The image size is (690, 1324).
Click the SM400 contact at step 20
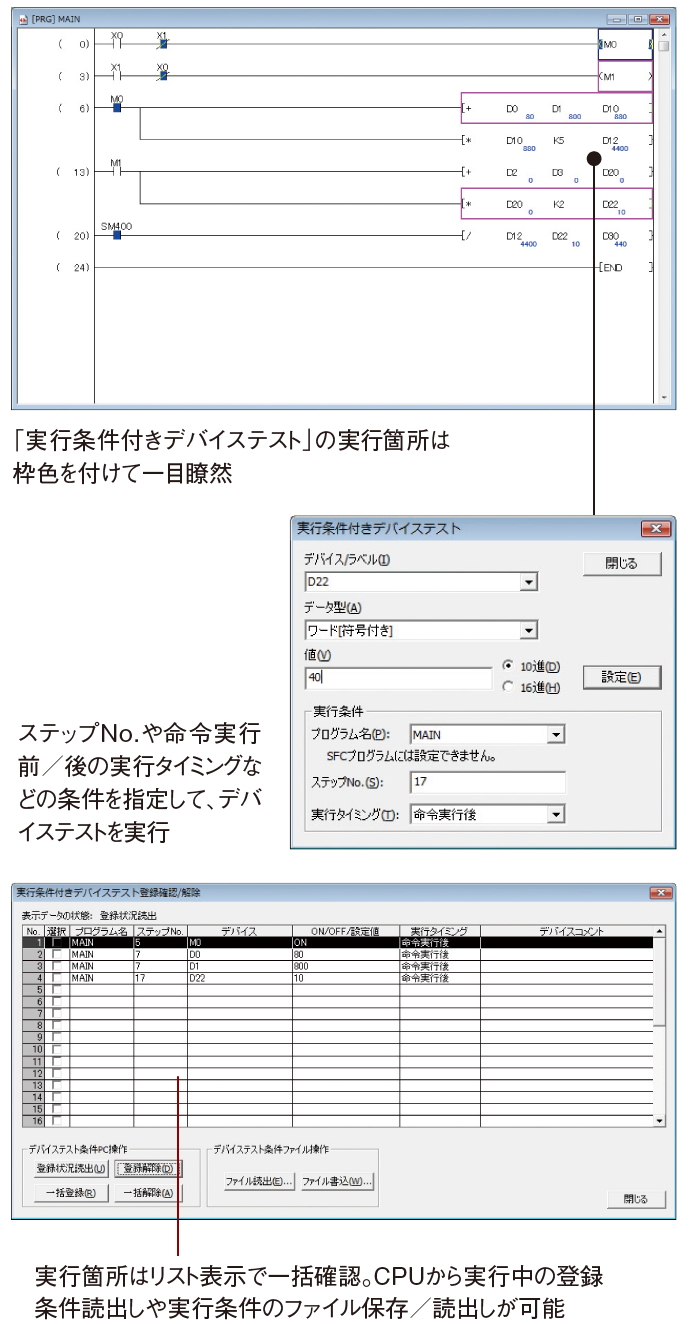(x=117, y=235)
